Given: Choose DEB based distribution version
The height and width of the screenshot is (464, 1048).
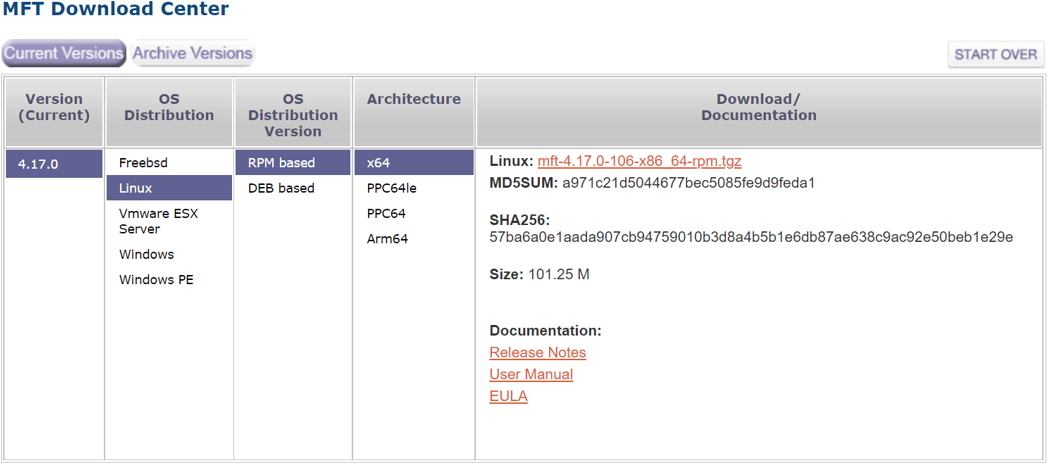Looking at the screenshot, I should pyautogui.click(x=281, y=188).
